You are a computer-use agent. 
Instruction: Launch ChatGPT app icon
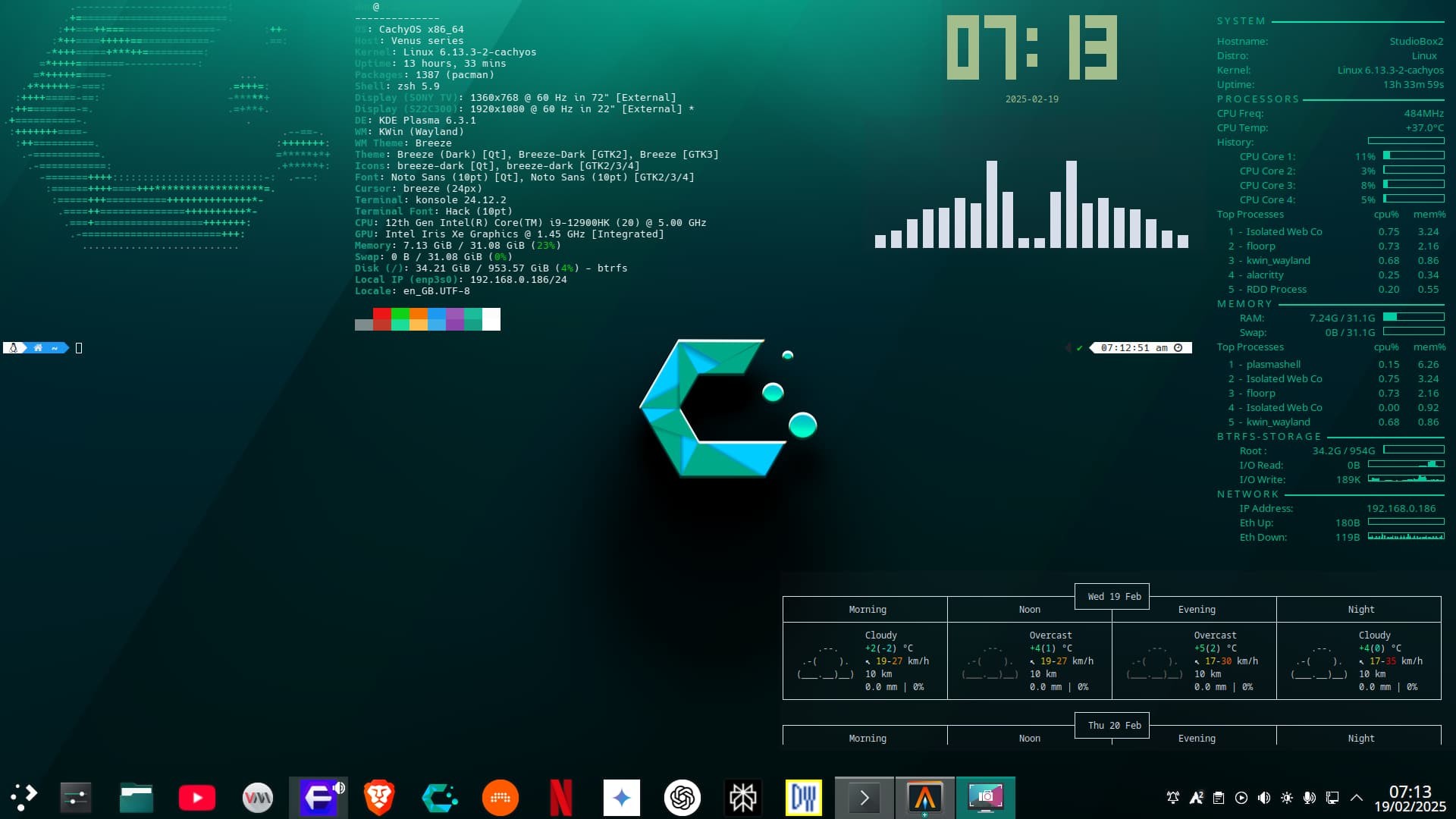(x=682, y=797)
